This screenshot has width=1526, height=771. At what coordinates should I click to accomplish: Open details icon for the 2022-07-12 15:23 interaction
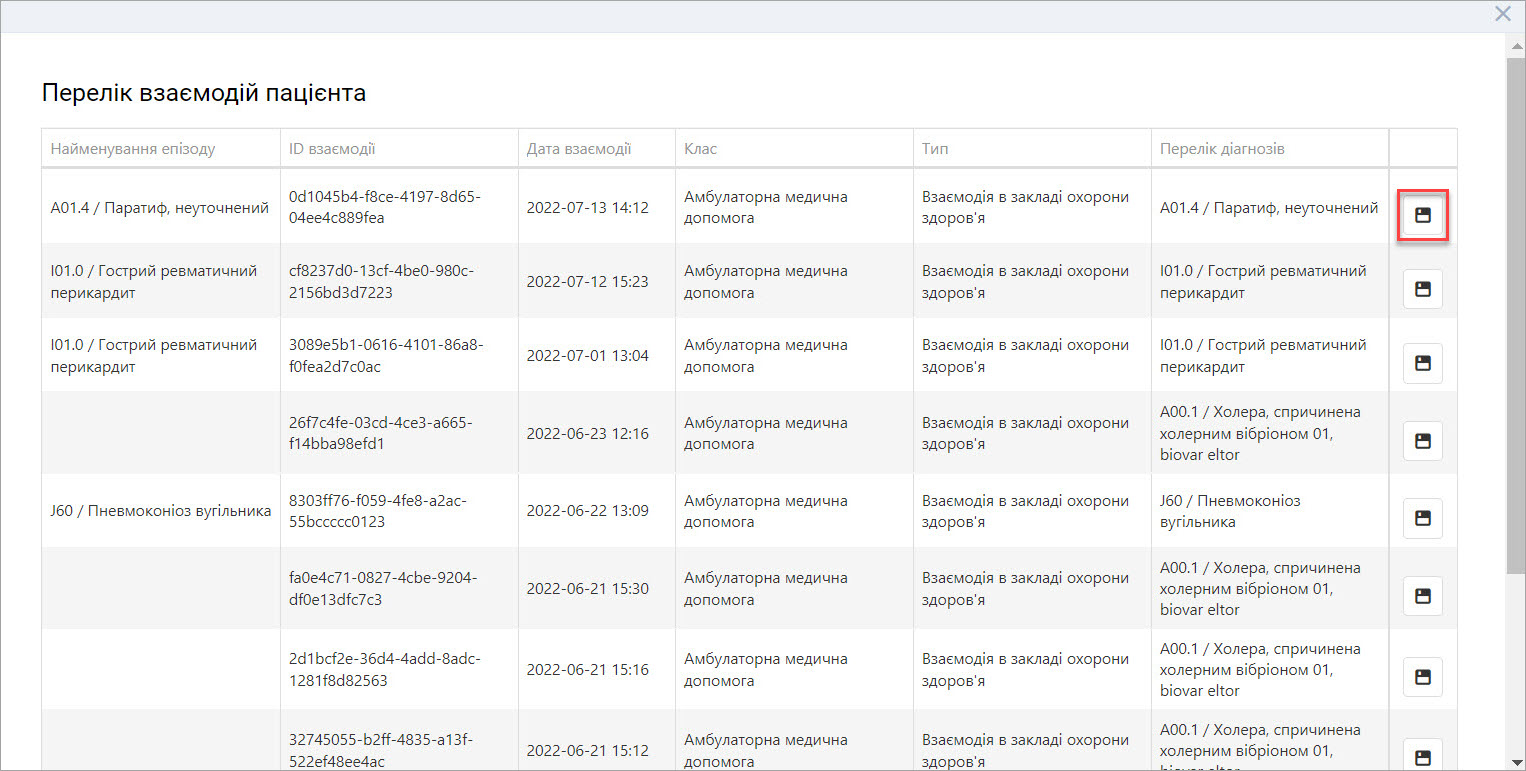[x=1422, y=289]
